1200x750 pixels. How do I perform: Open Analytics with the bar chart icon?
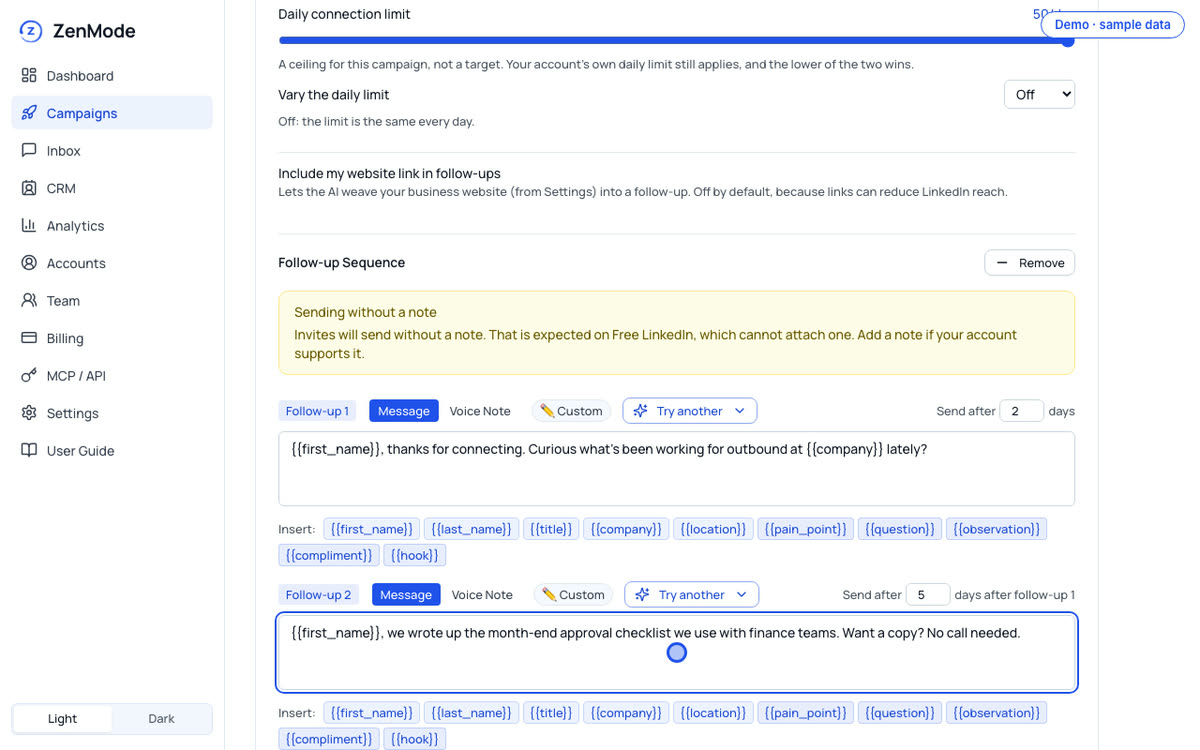29,226
